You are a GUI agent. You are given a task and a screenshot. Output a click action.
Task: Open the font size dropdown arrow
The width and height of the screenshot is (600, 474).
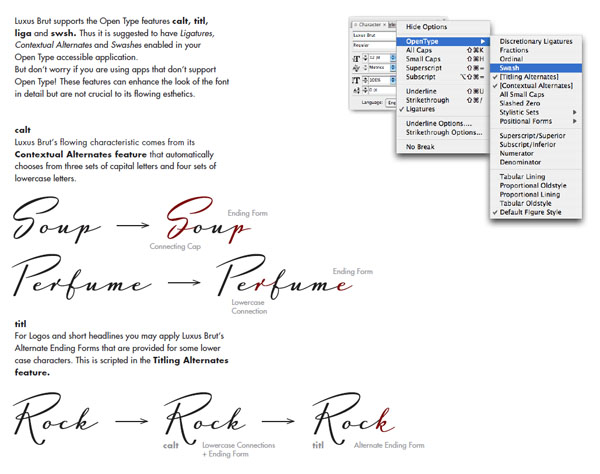point(393,58)
